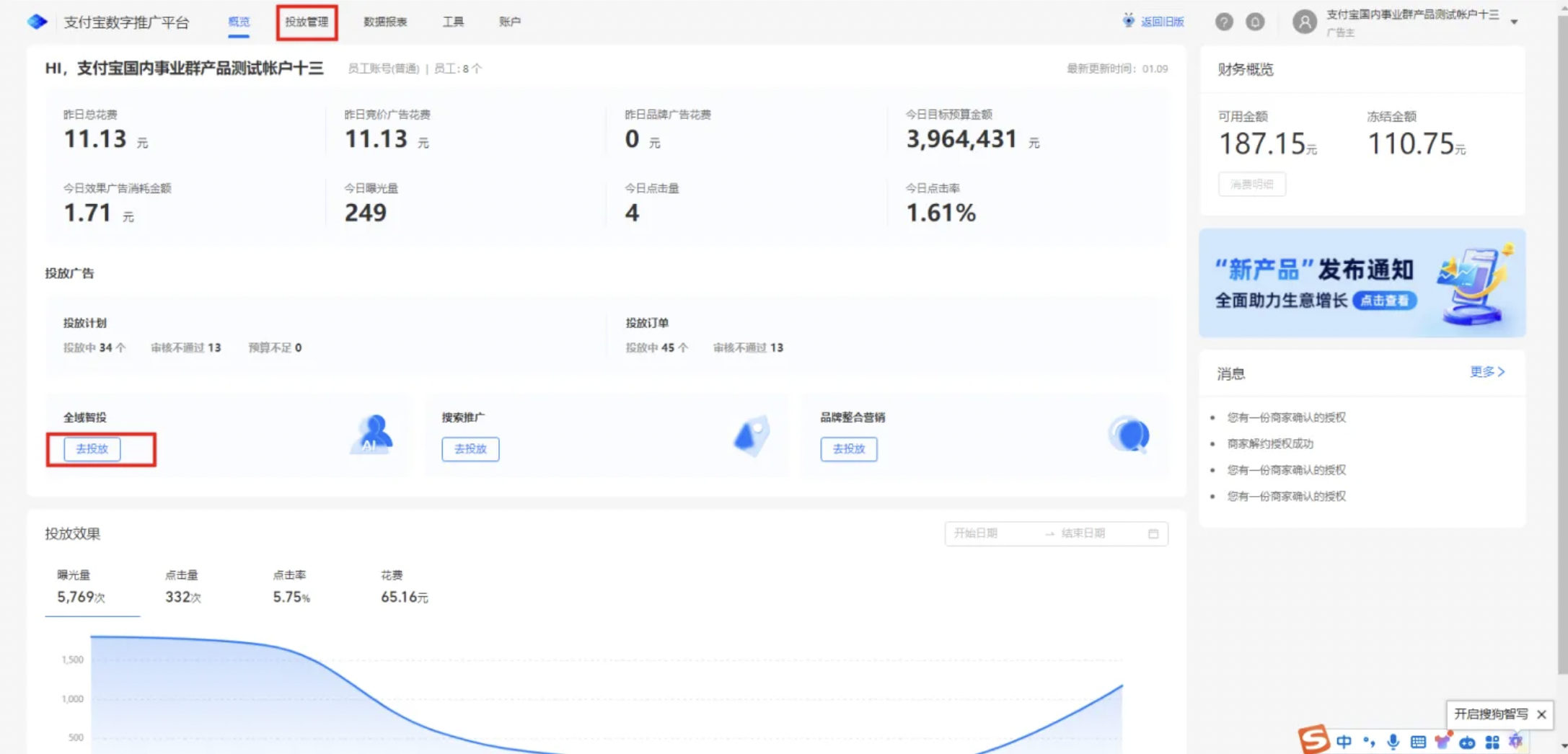
Task: Click 去投放 under 品牌整合营销
Action: [x=849, y=448]
